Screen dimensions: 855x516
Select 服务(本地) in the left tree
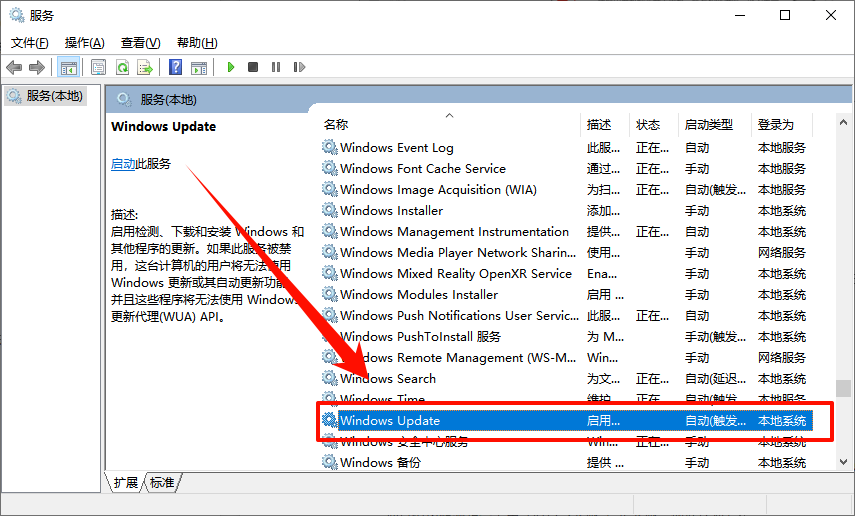pos(55,96)
